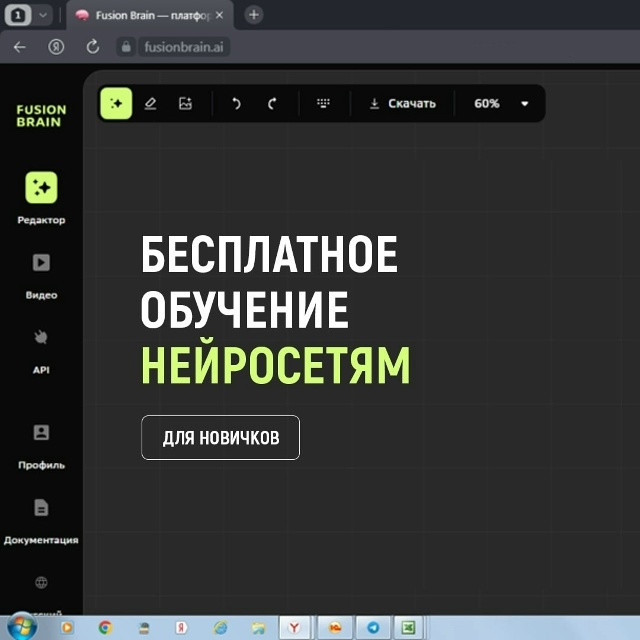Close the Fusion Brain tab
640x640 pixels.
pos(219,15)
